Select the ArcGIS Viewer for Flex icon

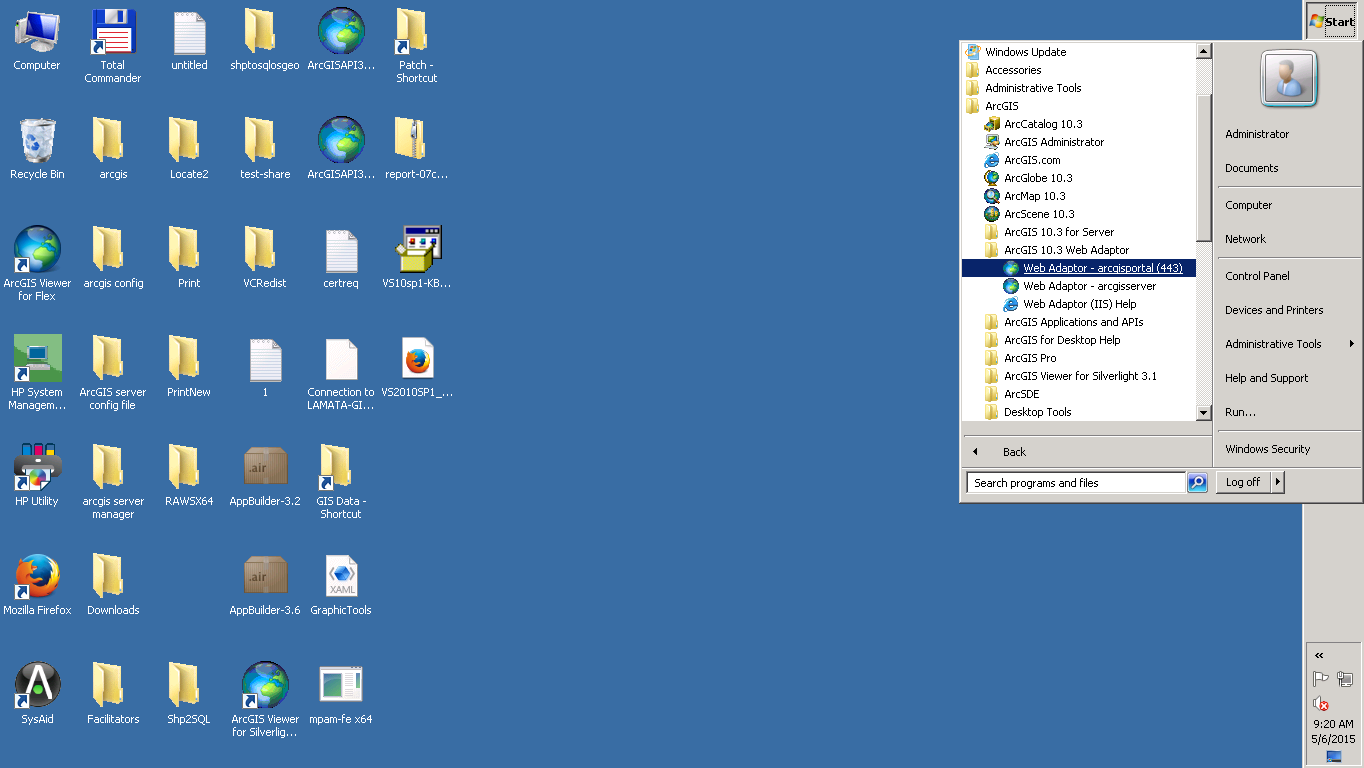coord(37,264)
